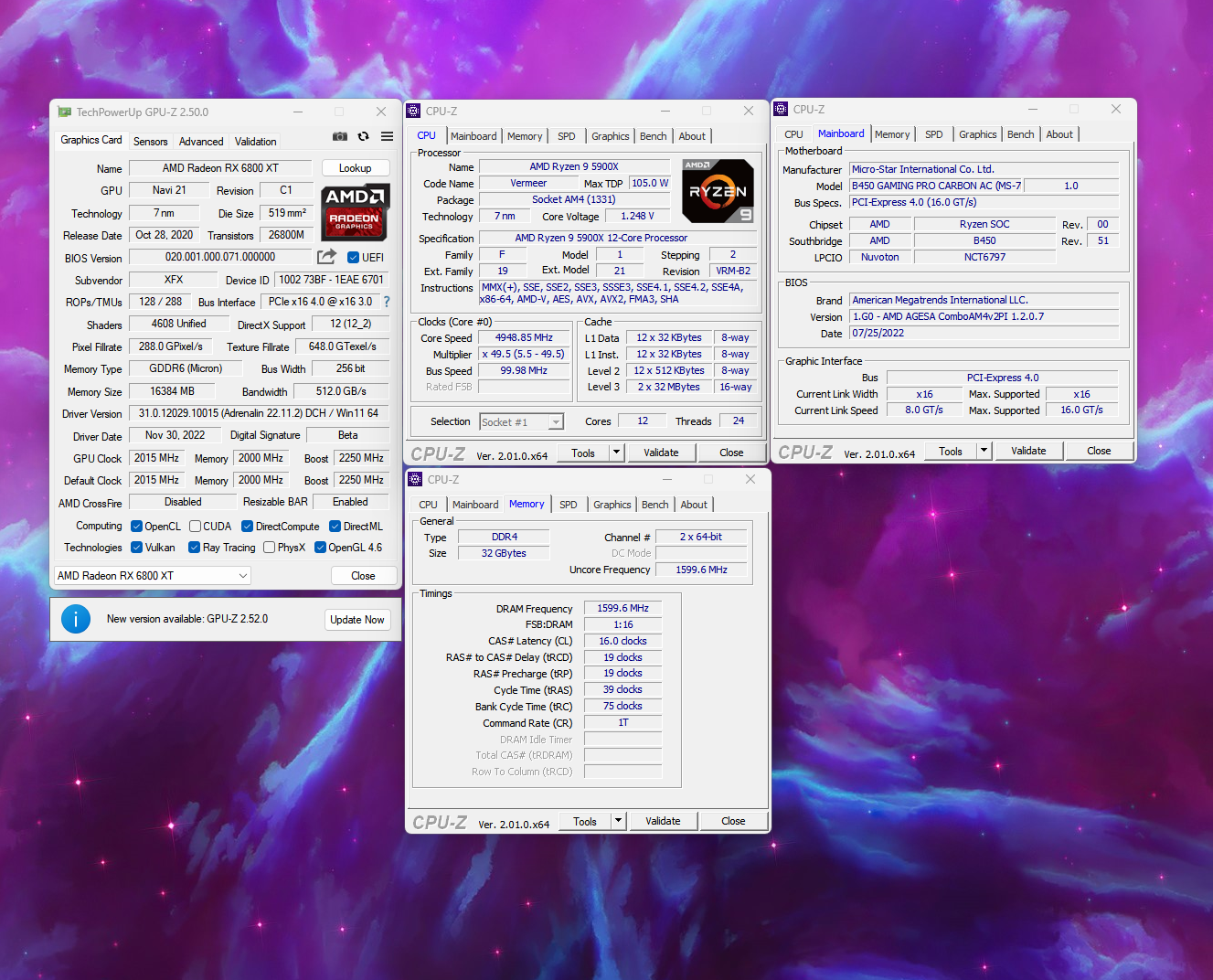1213x980 pixels.
Task: Click the GPU-Z screenshot camera icon
Action: point(340,136)
